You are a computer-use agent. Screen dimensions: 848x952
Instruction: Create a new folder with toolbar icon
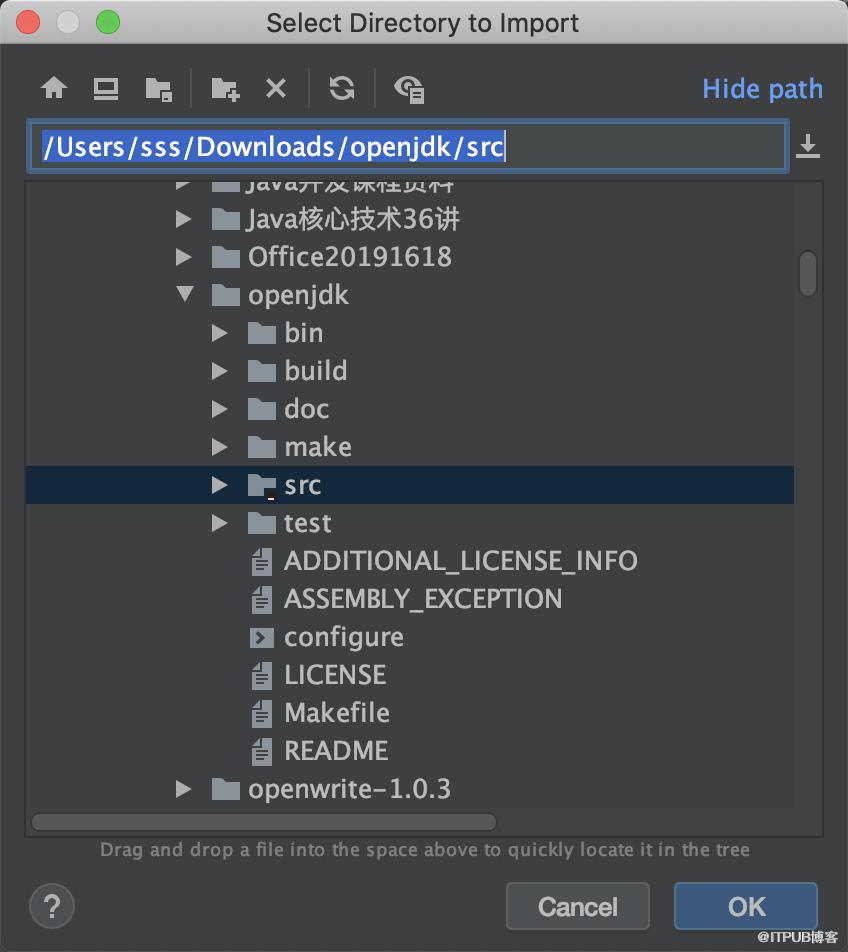[x=225, y=89]
